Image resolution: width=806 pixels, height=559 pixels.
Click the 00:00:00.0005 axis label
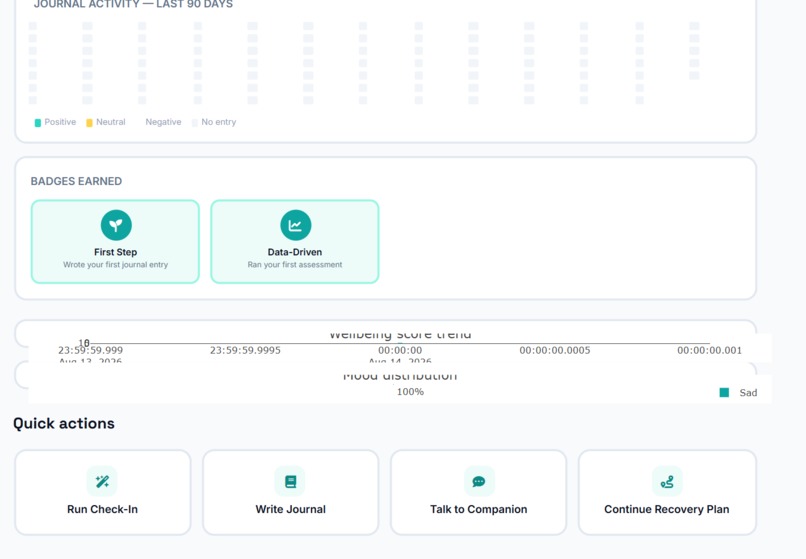[555, 351]
